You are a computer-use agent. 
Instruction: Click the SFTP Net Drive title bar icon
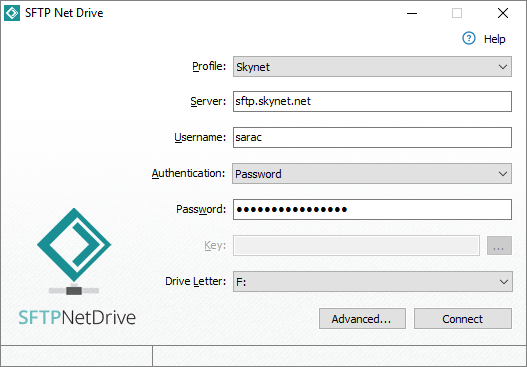click(12, 13)
